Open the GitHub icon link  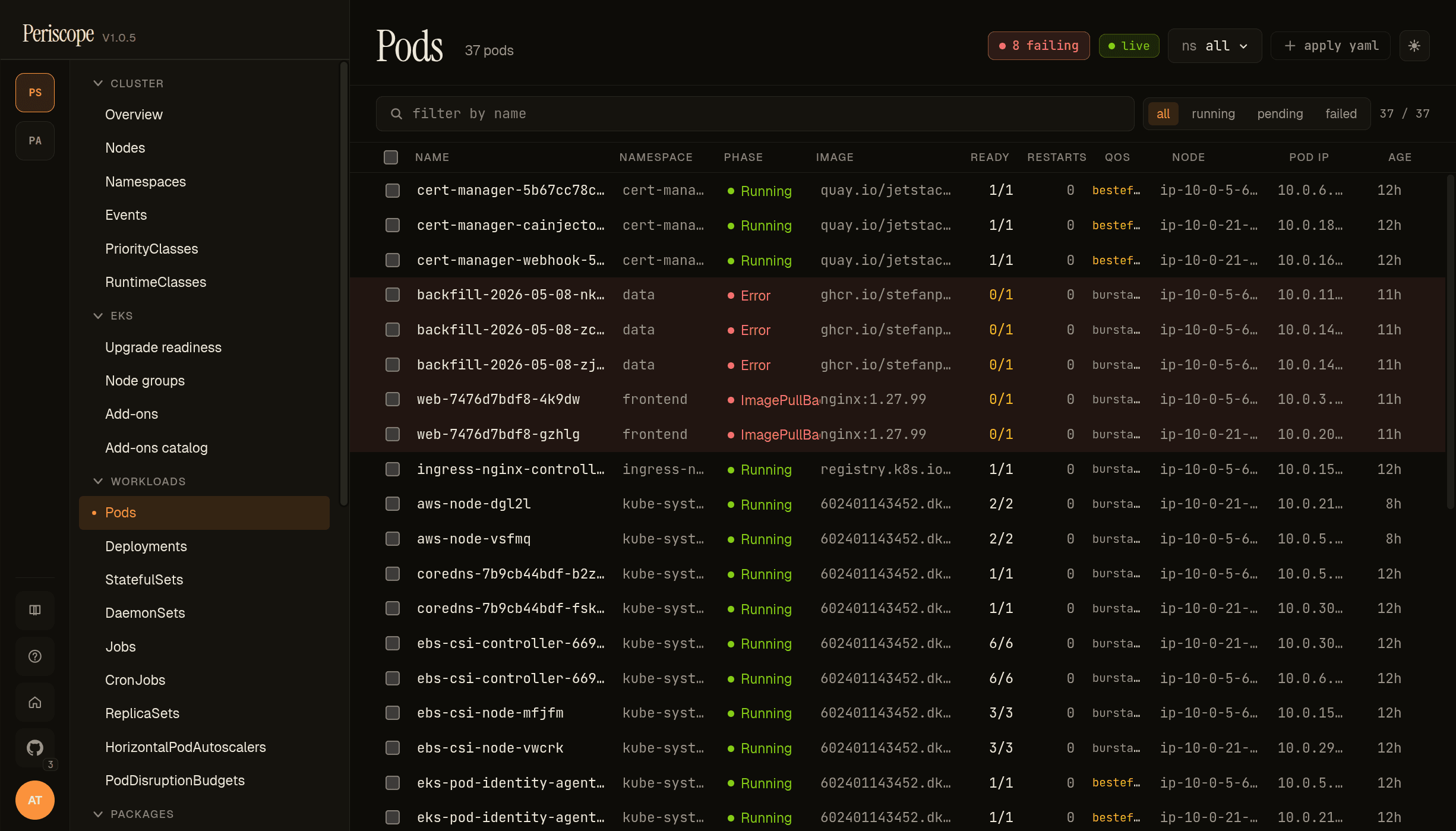(x=35, y=748)
